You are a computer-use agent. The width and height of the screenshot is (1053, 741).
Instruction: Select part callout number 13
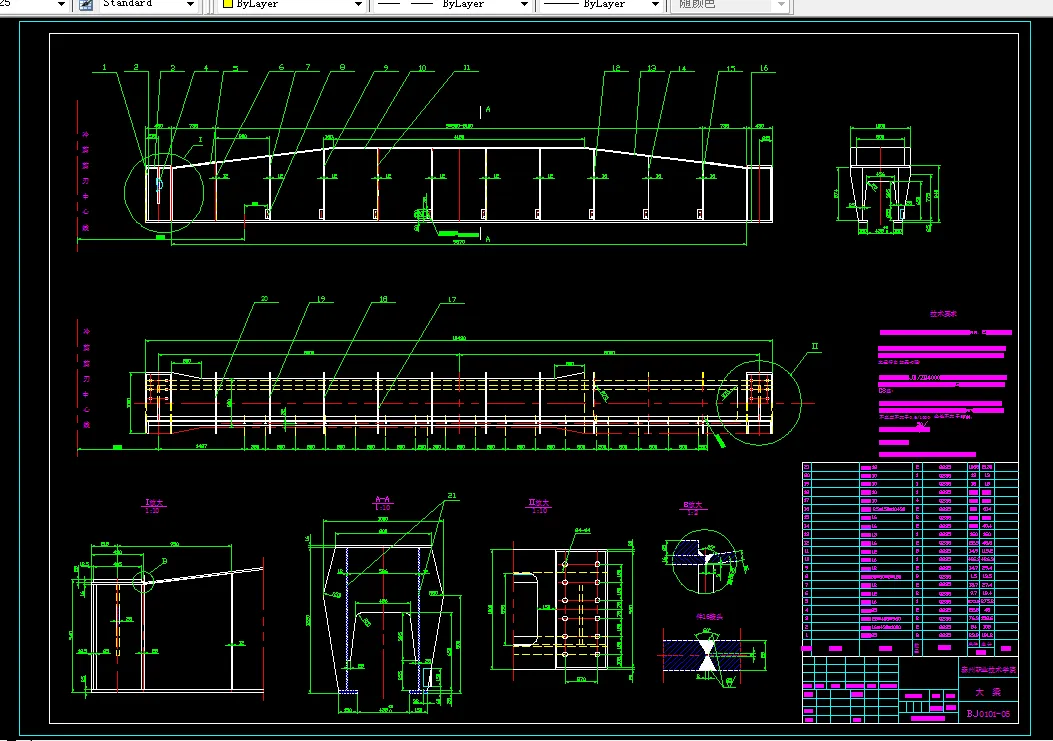point(651,68)
